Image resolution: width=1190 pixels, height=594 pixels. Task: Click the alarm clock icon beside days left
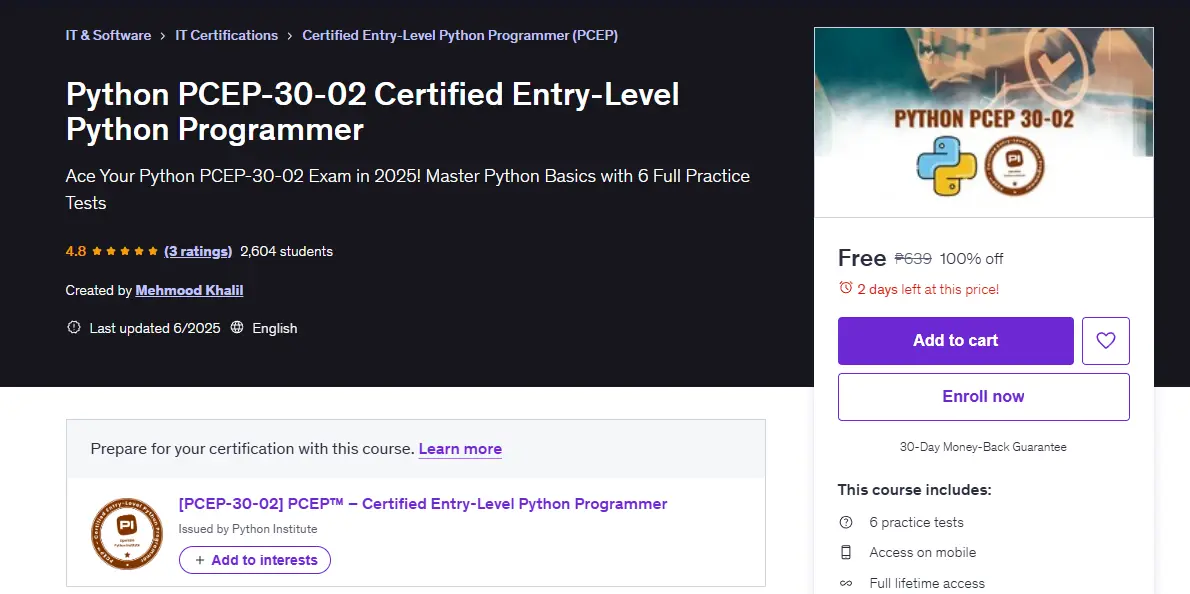(x=845, y=288)
